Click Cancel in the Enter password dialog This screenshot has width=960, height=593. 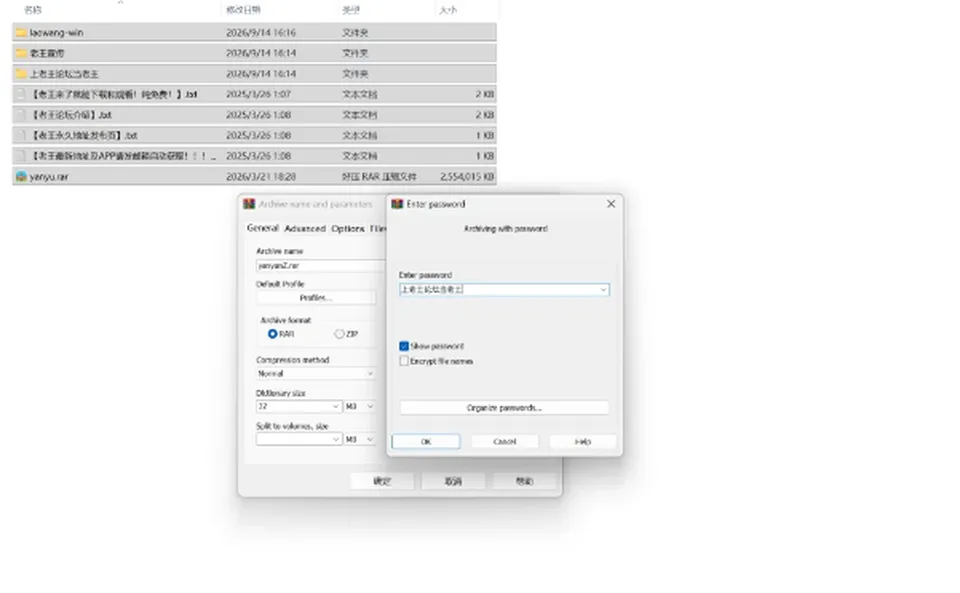tap(504, 441)
